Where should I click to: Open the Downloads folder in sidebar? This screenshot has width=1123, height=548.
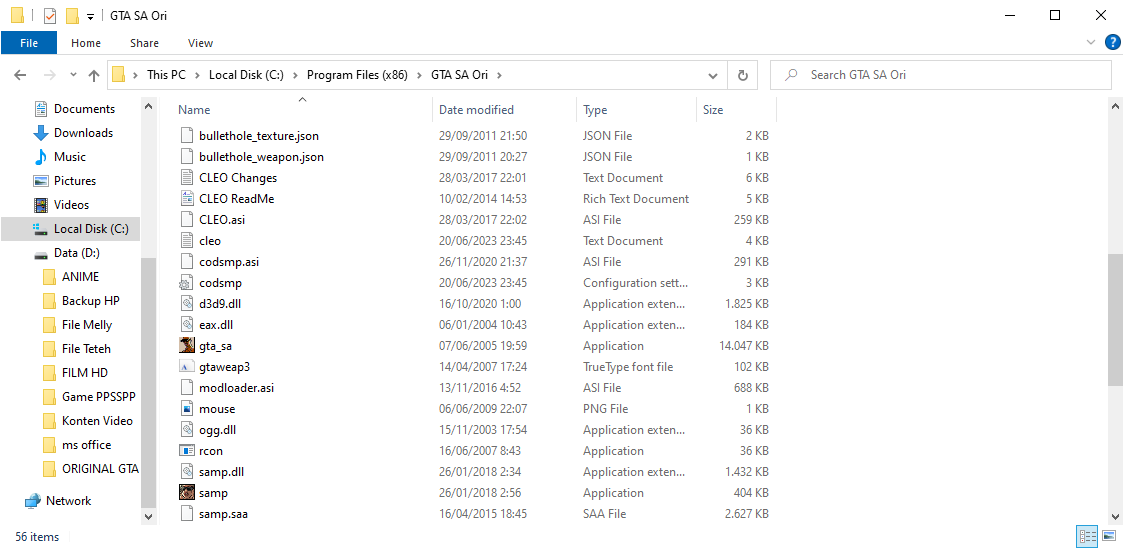(83, 133)
